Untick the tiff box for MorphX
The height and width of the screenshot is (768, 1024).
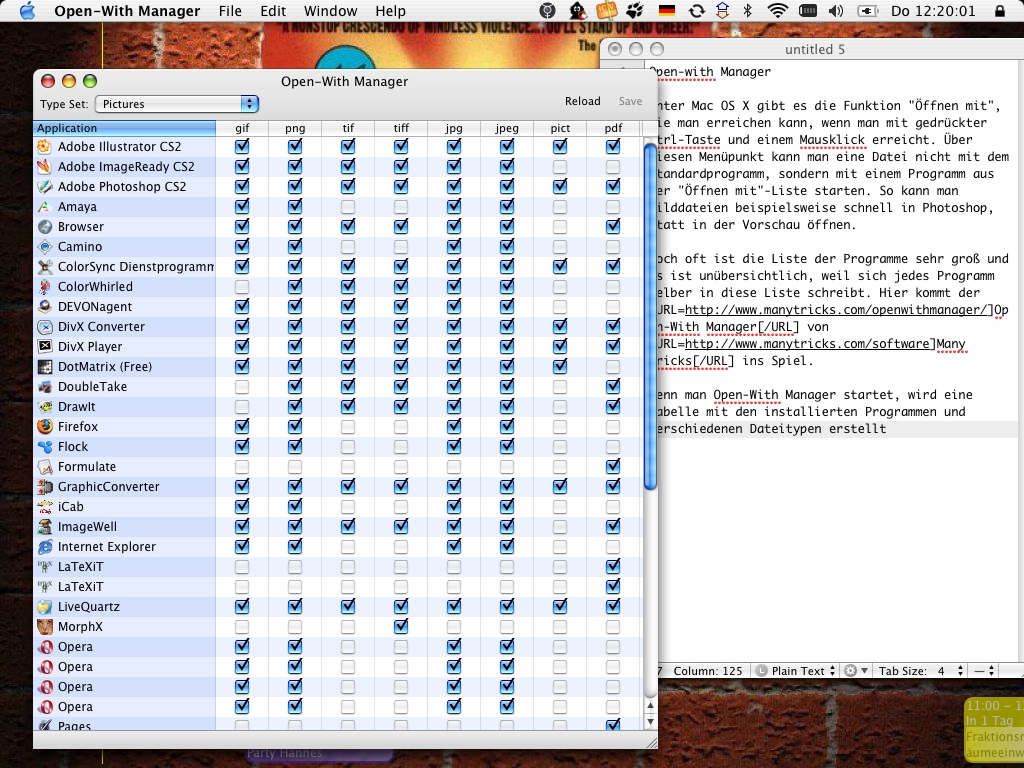[401, 626]
